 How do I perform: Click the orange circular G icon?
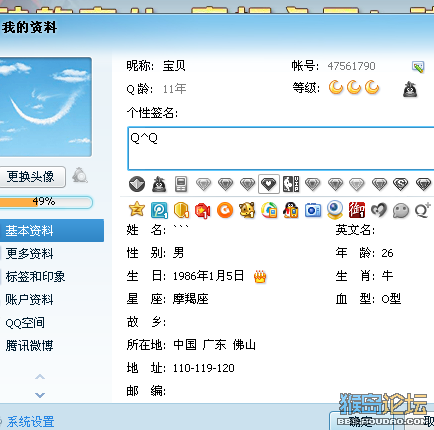(x=225, y=210)
